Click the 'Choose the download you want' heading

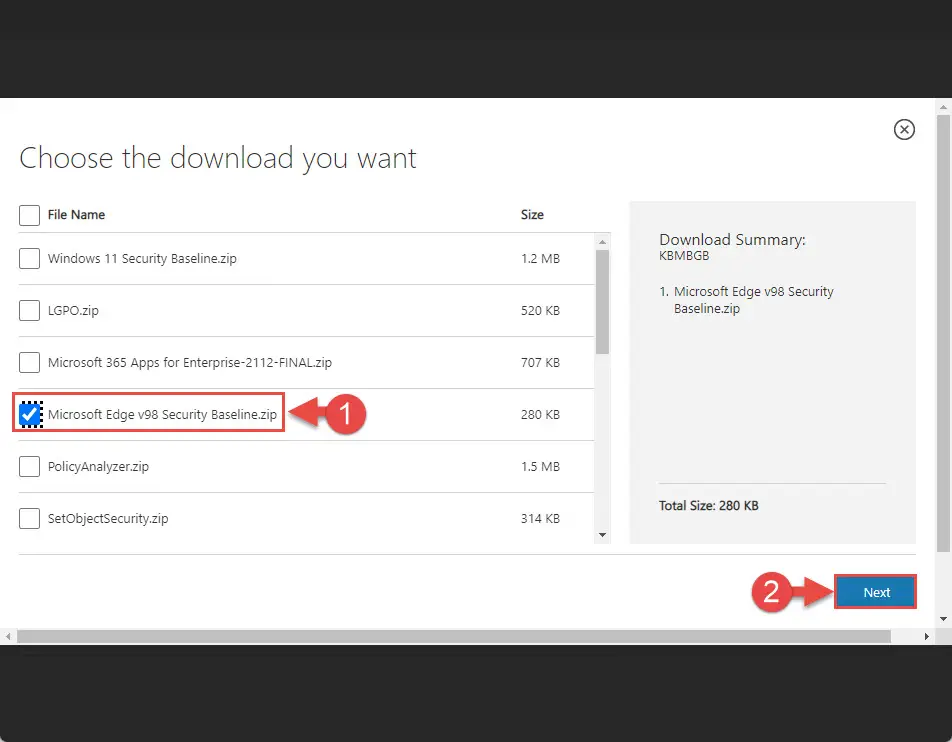[218, 158]
